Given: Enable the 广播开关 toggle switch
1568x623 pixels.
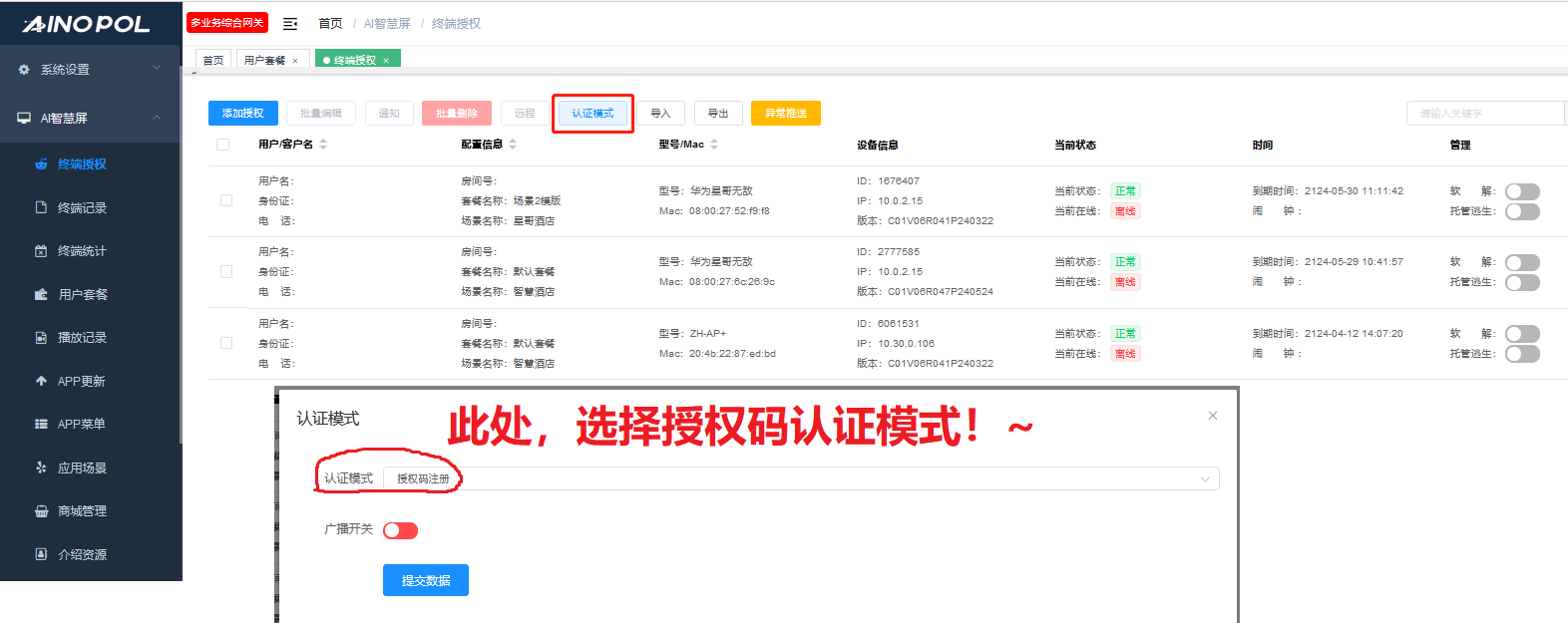Looking at the screenshot, I should (400, 530).
